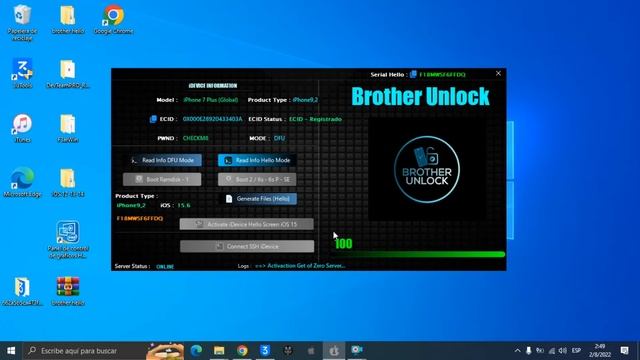The image size is (640, 360).
Task: Open File Explorer from the taskbar
Action: (219, 351)
